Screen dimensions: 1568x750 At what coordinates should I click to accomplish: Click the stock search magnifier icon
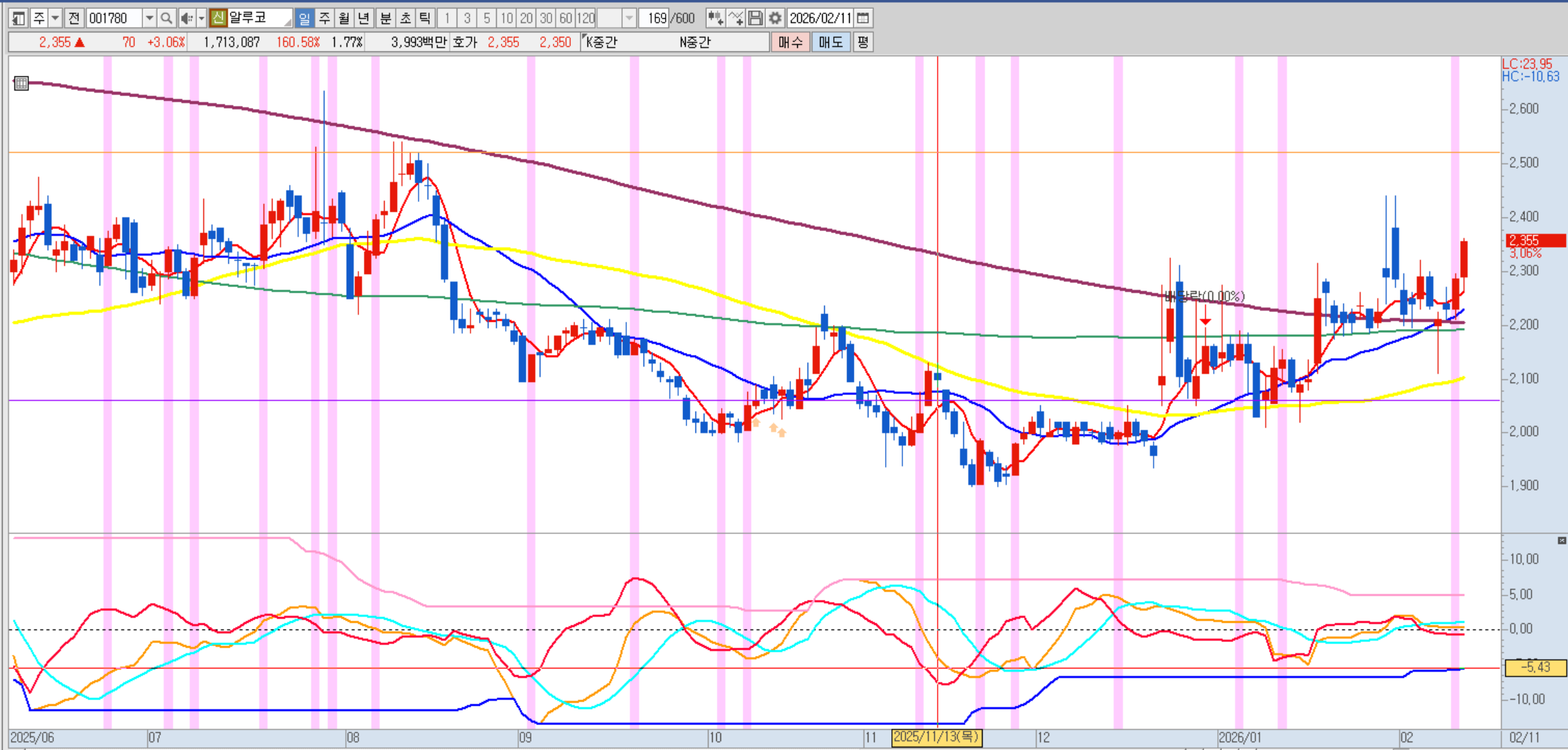click(166, 18)
